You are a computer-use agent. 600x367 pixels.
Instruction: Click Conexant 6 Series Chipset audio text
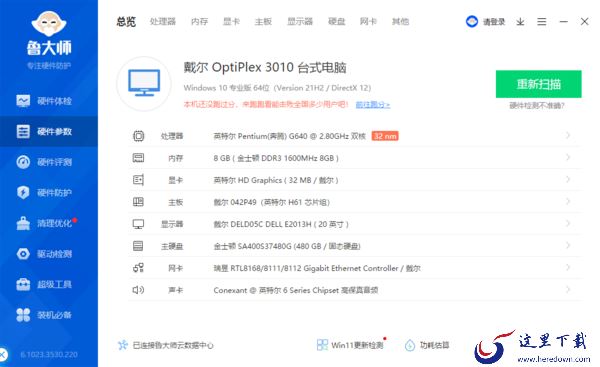click(x=295, y=290)
